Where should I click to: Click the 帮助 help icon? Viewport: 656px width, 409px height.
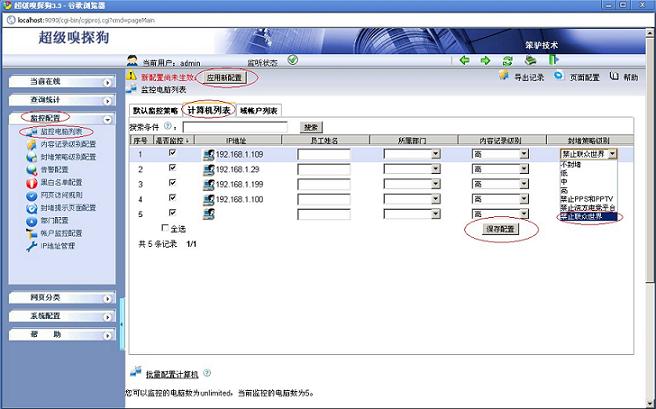tap(623, 77)
